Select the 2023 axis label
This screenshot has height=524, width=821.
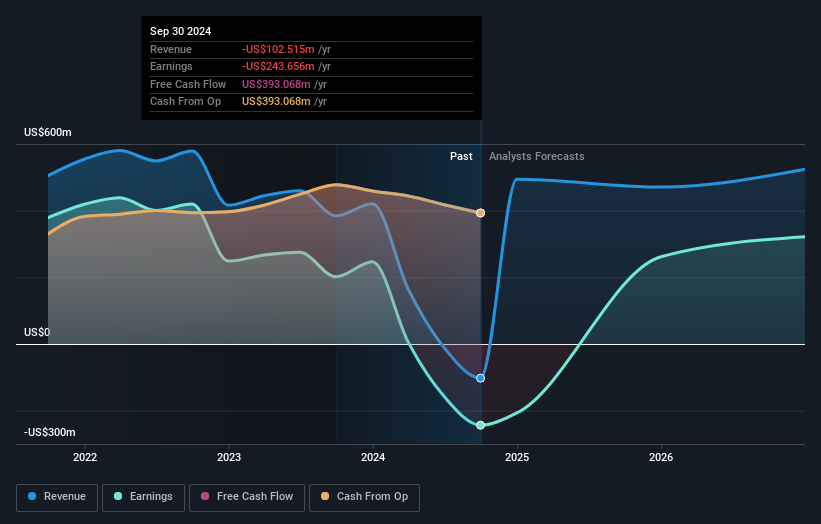point(229,457)
